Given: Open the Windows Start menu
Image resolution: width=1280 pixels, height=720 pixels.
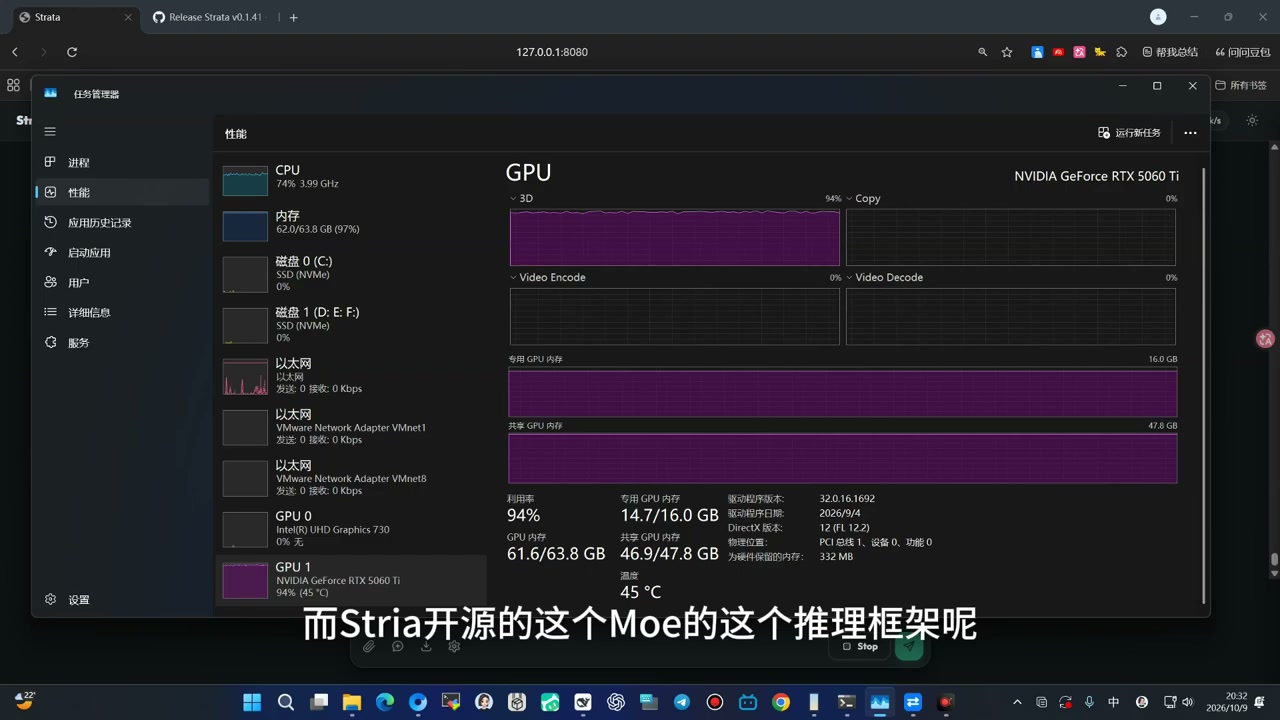Looking at the screenshot, I should coord(252,702).
